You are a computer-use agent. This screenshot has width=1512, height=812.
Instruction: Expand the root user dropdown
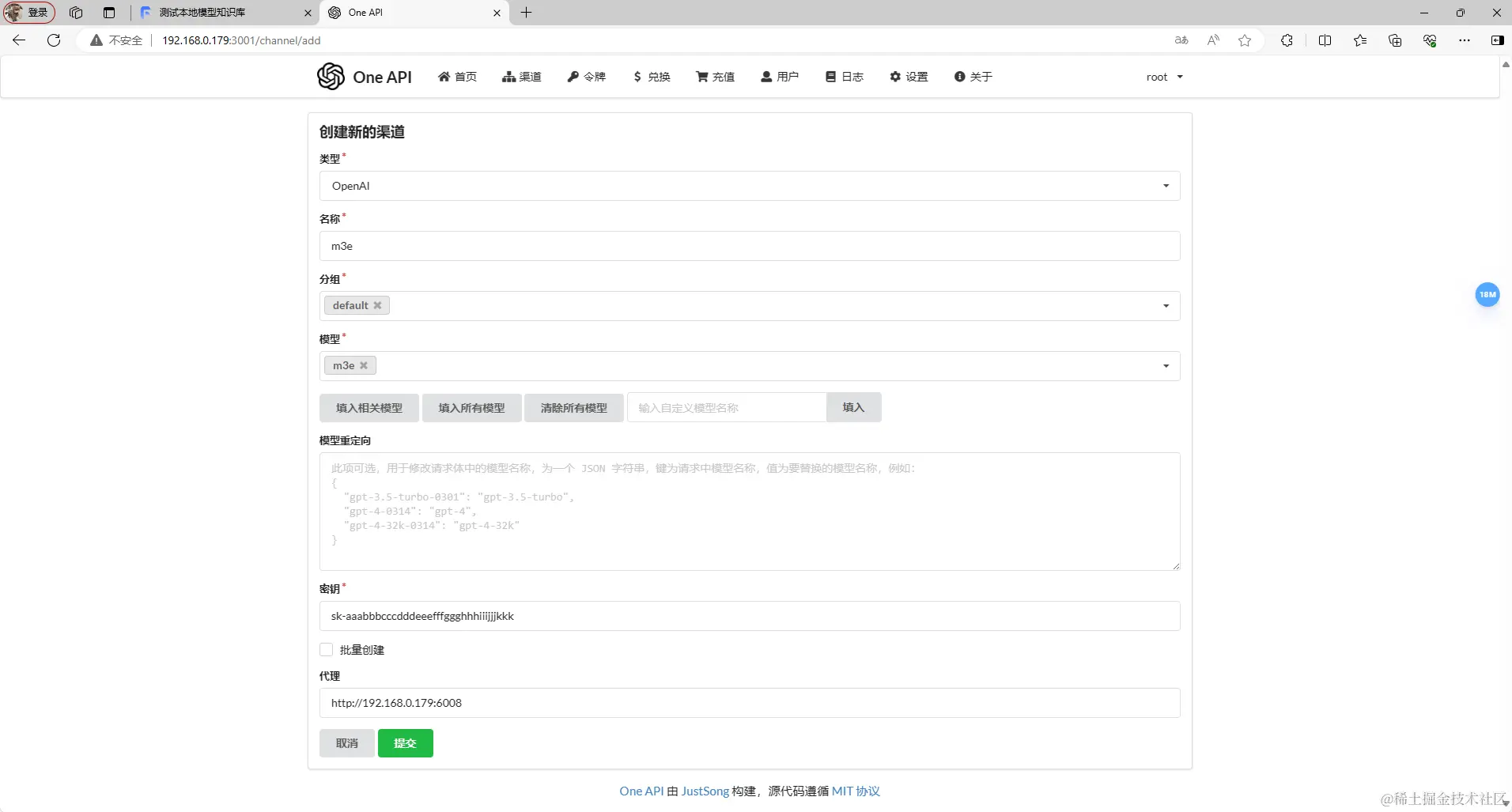click(x=1165, y=77)
